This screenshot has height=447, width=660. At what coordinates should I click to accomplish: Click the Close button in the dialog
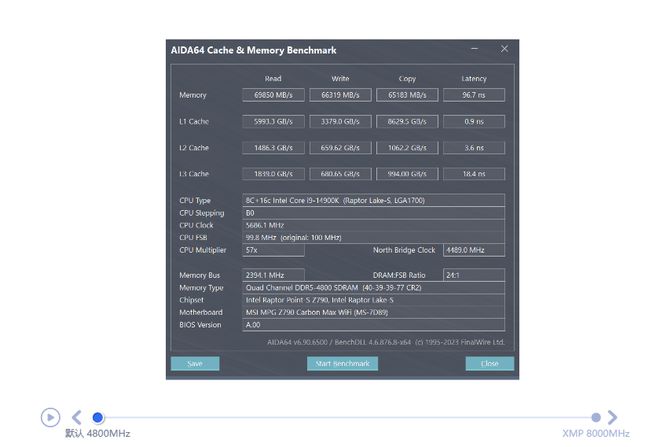pyautogui.click(x=490, y=364)
